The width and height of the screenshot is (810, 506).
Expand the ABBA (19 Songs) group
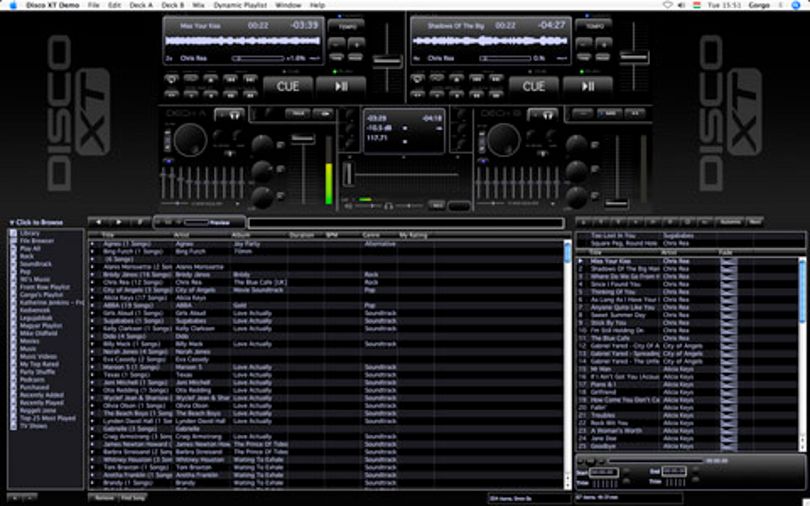[x=92, y=306]
